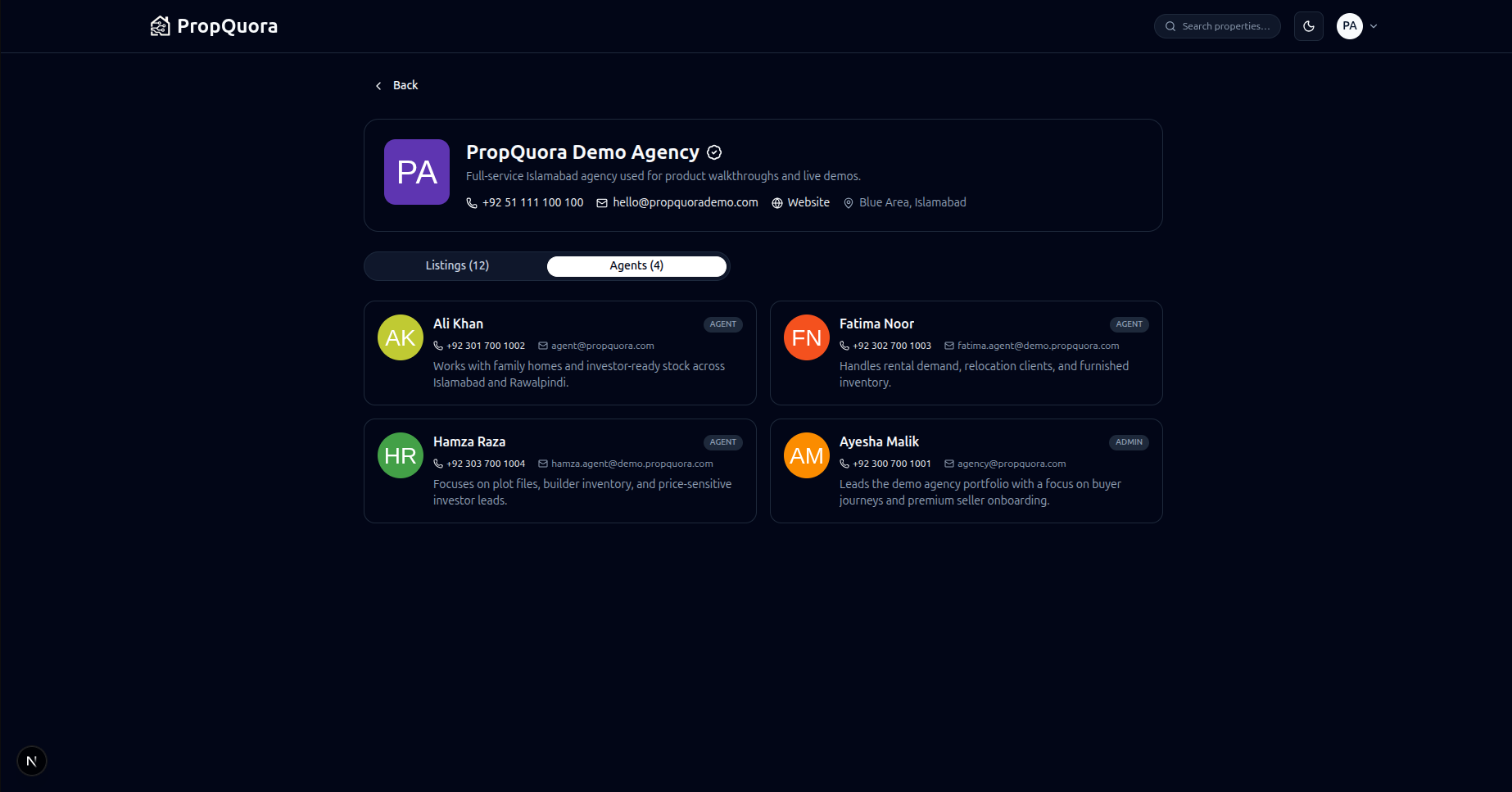Open the PropQuora home link text
Screen dimensions: 1512x792
[227, 26]
